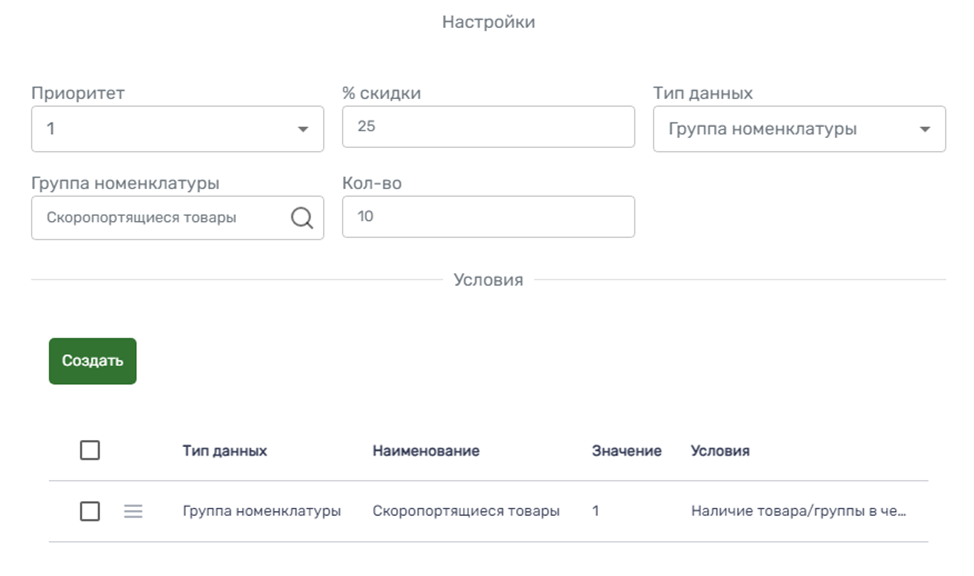
Task: Select the Условия column header in table
Action: 720,451
